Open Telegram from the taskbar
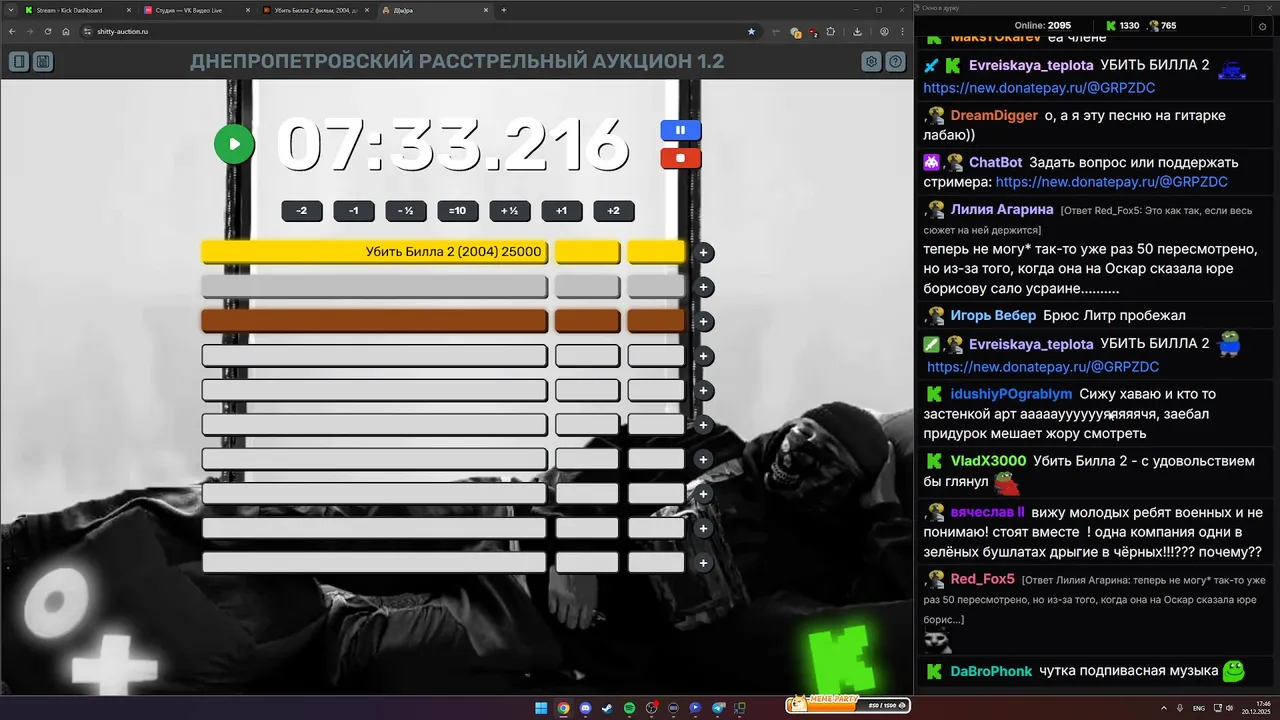Image resolution: width=1280 pixels, height=720 pixels. [x=717, y=708]
